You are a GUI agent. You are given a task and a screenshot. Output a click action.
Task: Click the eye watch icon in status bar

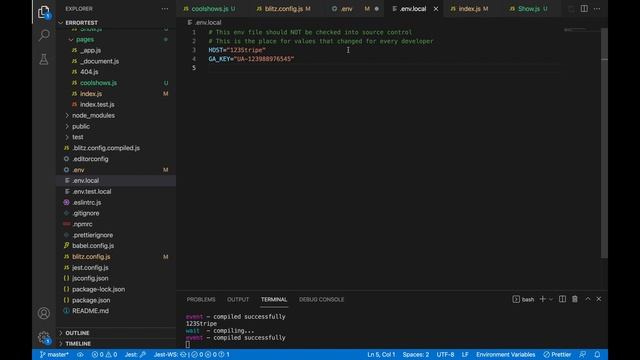[x=80, y=354]
